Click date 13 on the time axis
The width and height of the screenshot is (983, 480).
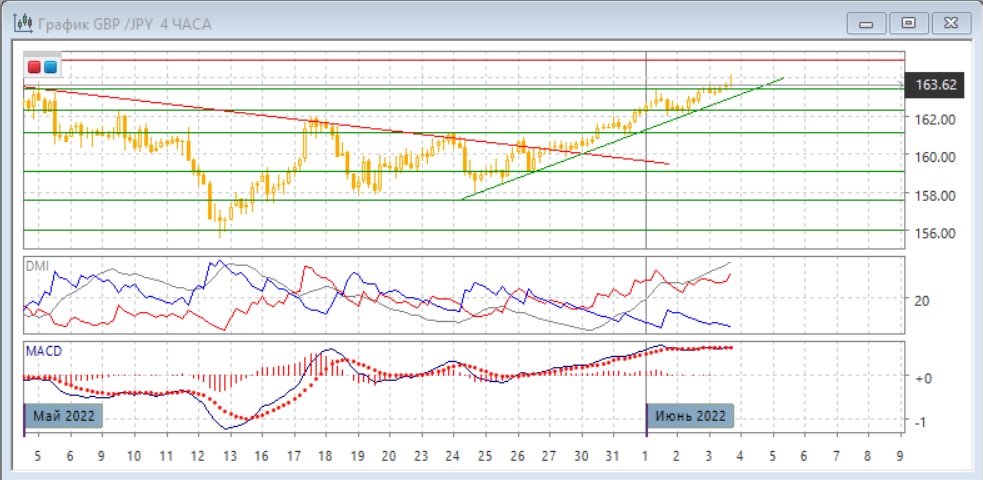tap(229, 455)
